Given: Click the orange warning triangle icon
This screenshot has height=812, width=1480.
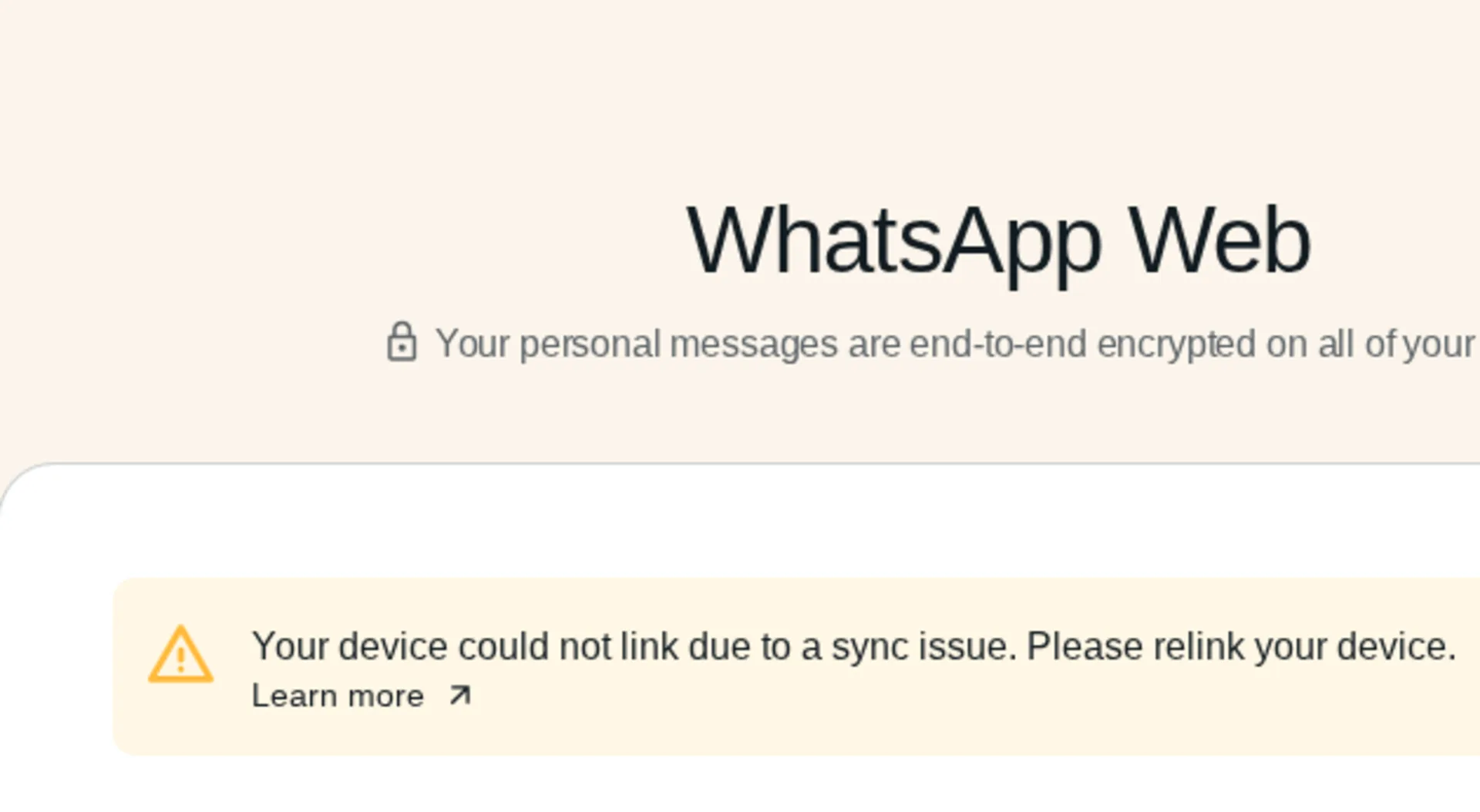Looking at the screenshot, I should (180, 654).
